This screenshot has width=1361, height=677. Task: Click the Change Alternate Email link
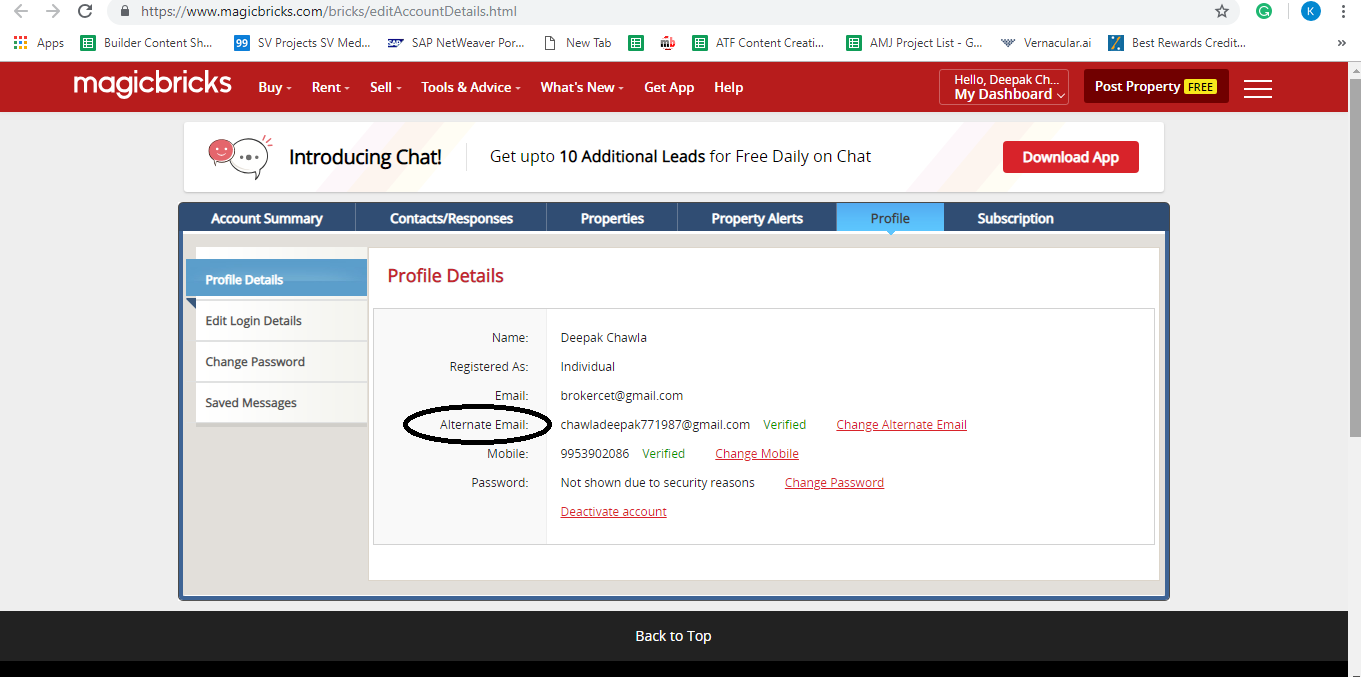tap(901, 425)
